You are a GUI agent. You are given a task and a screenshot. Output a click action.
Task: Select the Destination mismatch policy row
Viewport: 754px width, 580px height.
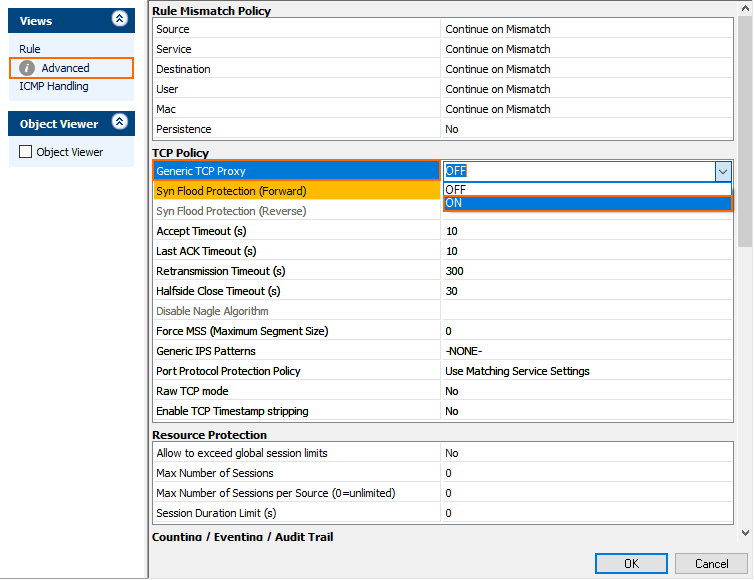coord(297,69)
